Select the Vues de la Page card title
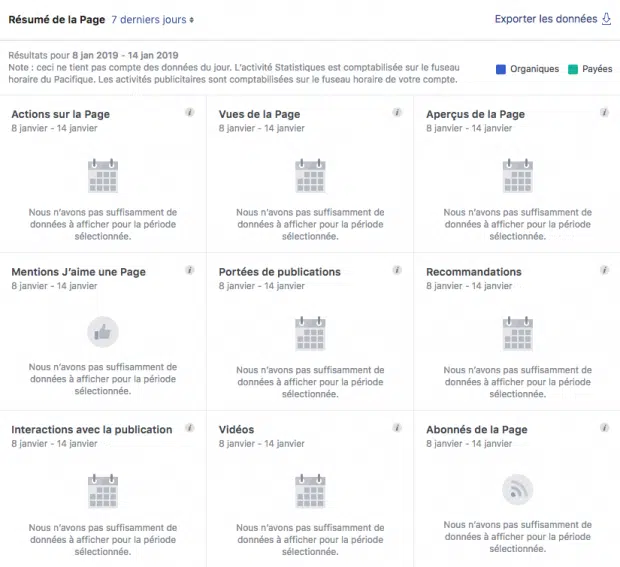The width and height of the screenshot is (620, 567). pos(259,114)
